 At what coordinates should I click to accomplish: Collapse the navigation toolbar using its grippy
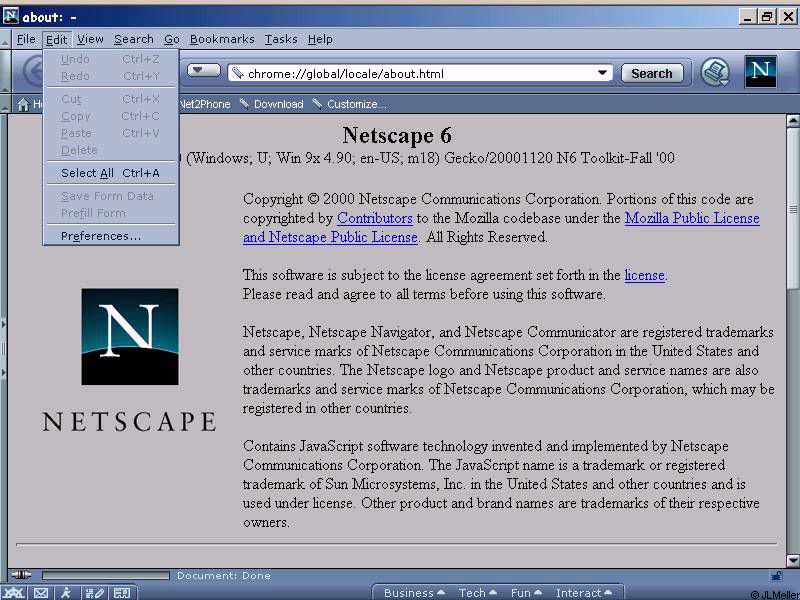pyautogui.click(x=5, y=71)
